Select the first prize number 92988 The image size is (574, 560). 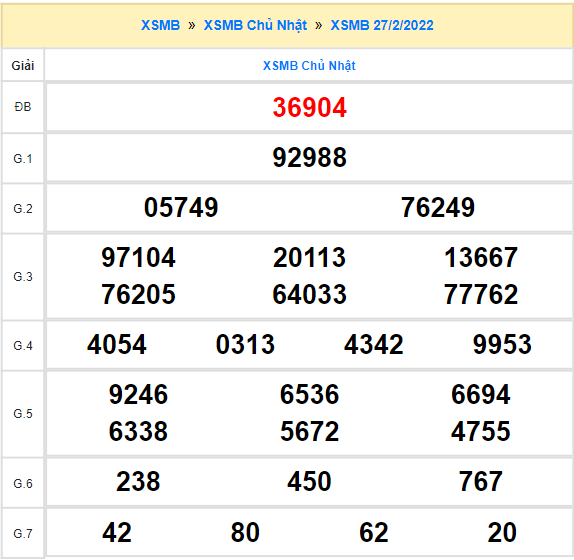(309, 157)
